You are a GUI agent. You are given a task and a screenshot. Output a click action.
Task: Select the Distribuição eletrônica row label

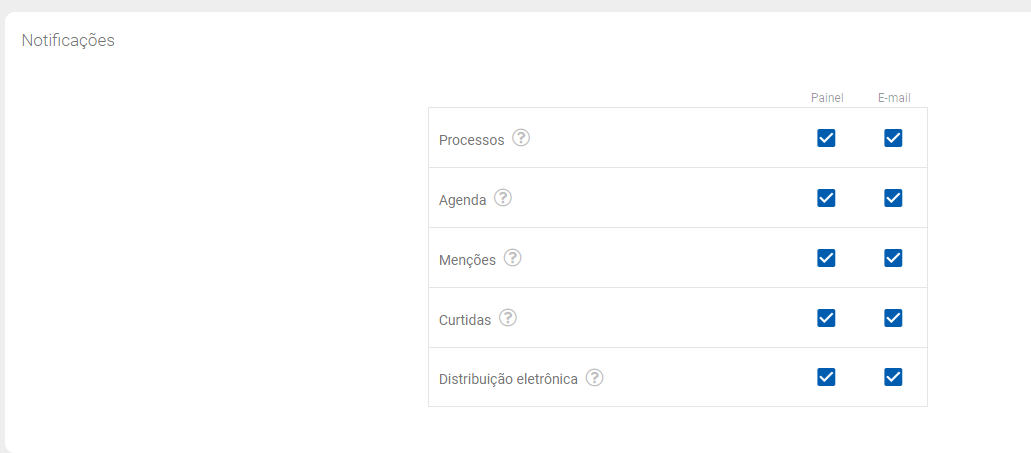(508, 380)
